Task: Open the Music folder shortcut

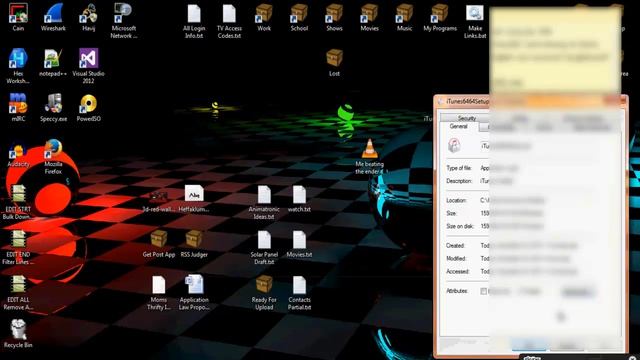Action: click(404, 17)
